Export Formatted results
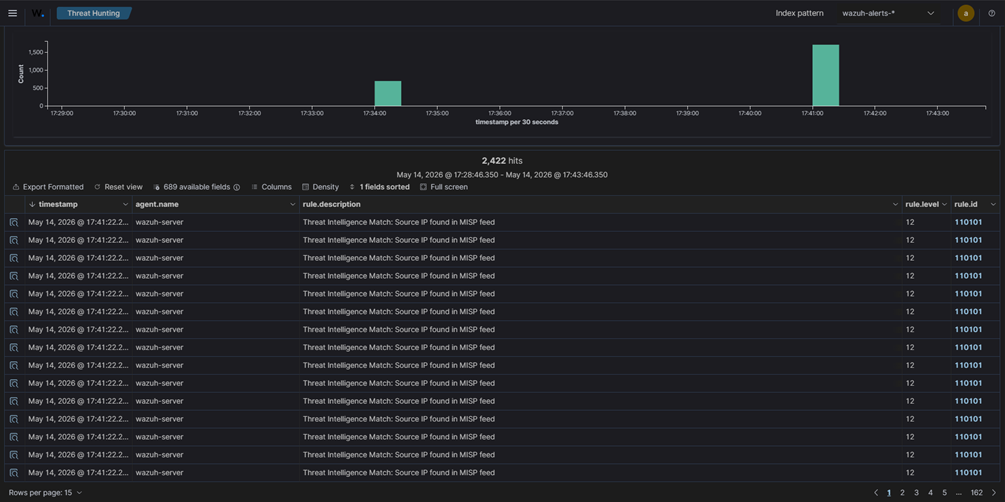Viewport: 1005px width, 502px height. 48,187
